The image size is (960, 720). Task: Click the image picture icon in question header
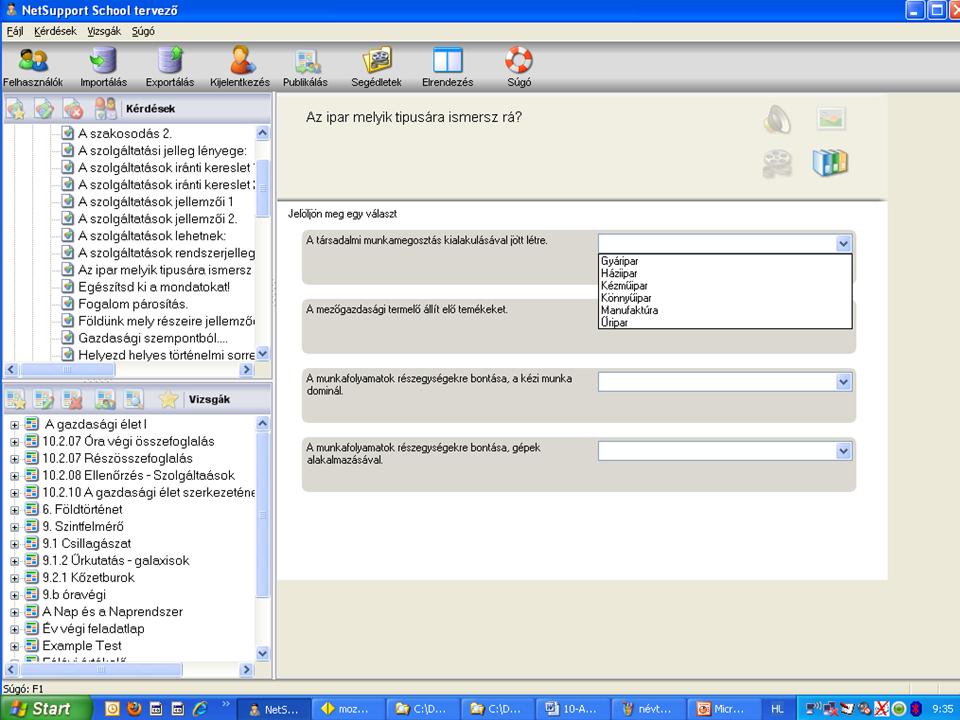point(830,120)
